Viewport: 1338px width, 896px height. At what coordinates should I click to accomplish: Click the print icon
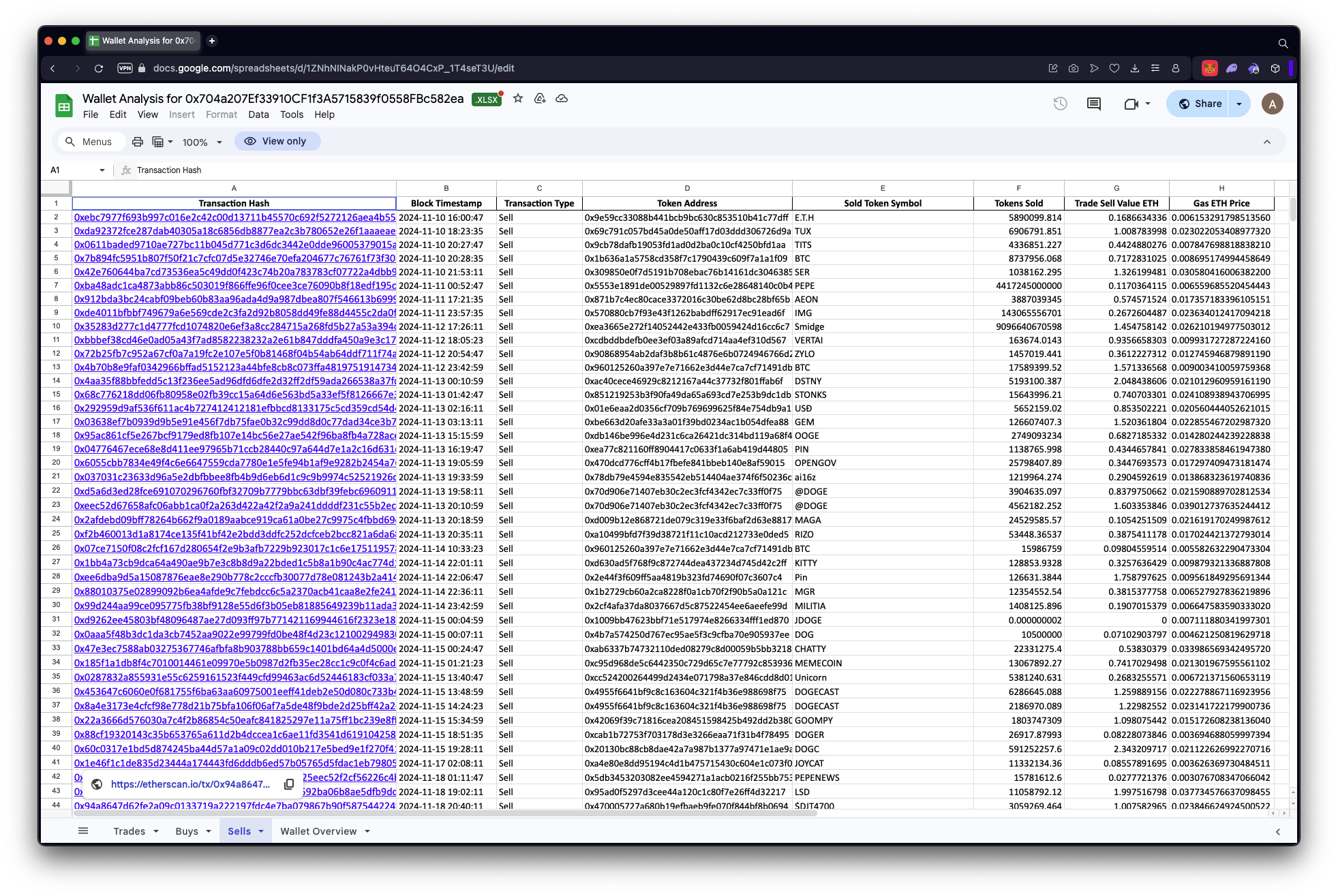(x=138, y=142)
